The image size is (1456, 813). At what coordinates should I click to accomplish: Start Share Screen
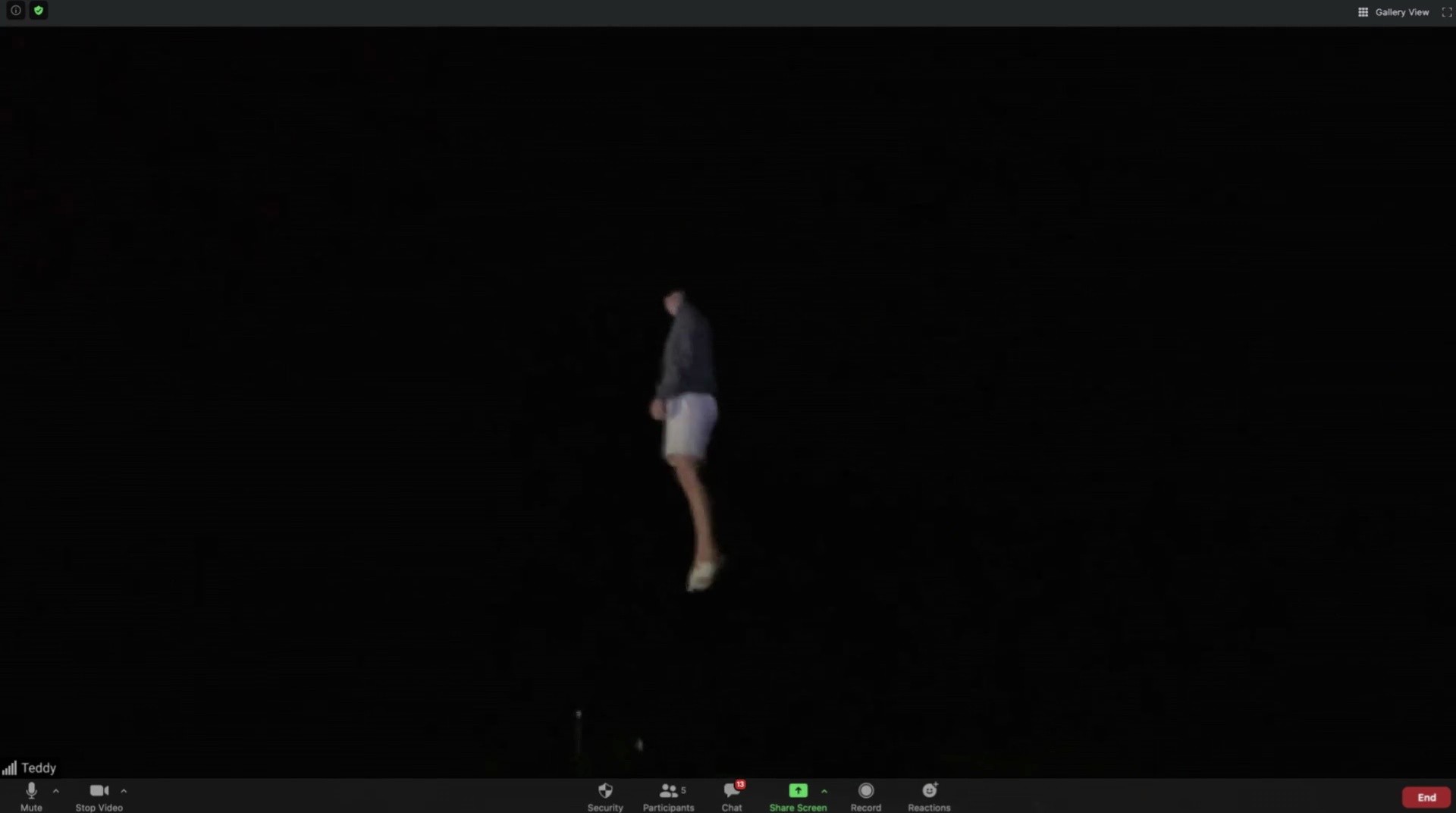pyautogui.click(x=798, y=796)
